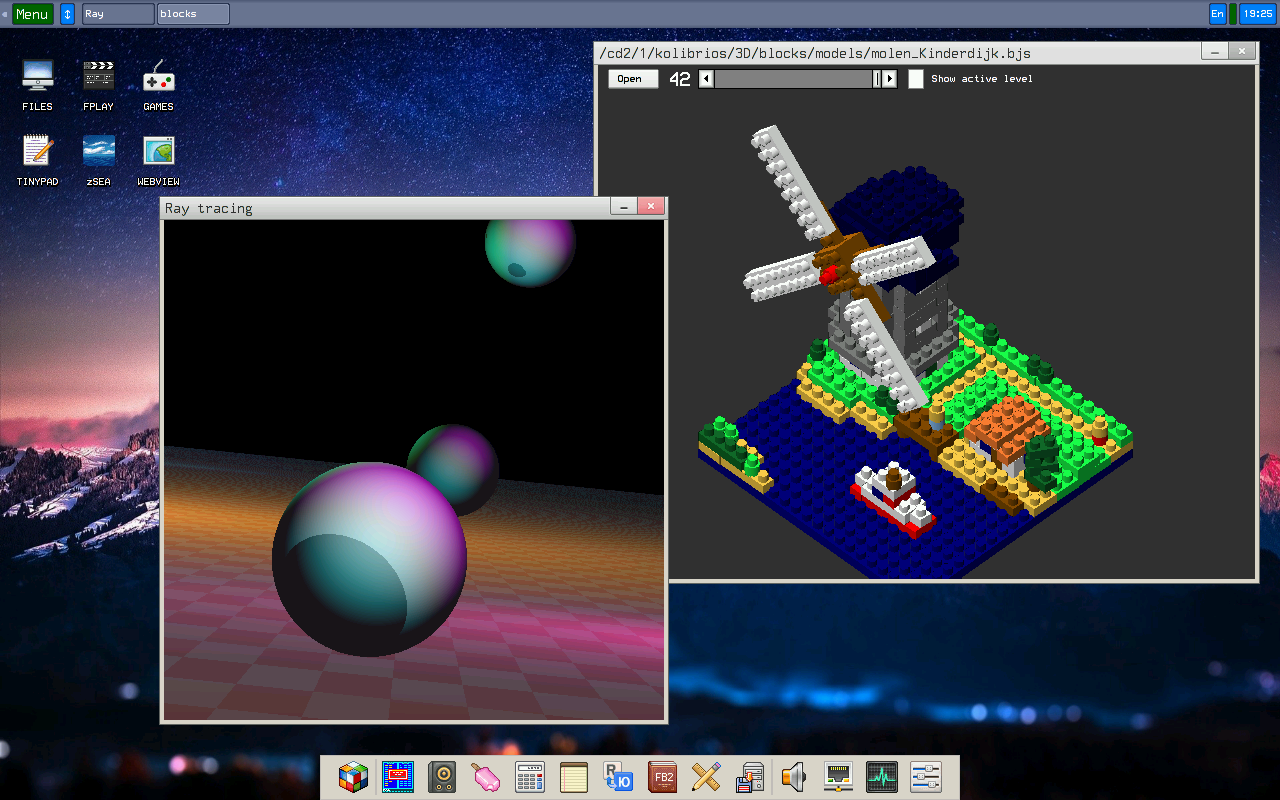
Task: Open the network port icon in dock
Action: pos(838,777)
